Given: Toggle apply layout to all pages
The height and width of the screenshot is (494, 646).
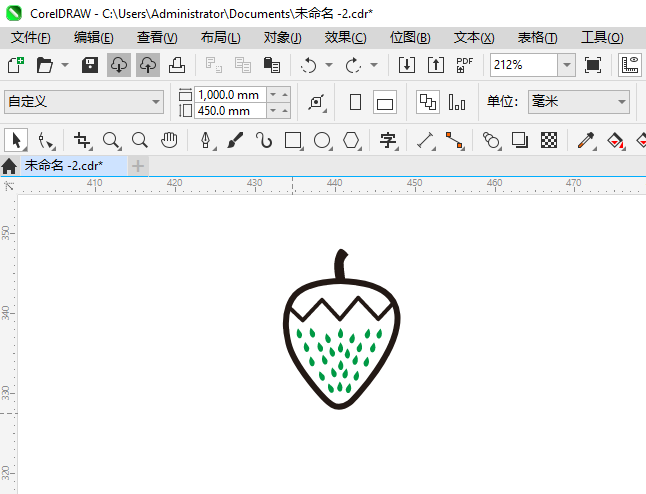Looking at the screenshot, I should [x=428, y=102].
